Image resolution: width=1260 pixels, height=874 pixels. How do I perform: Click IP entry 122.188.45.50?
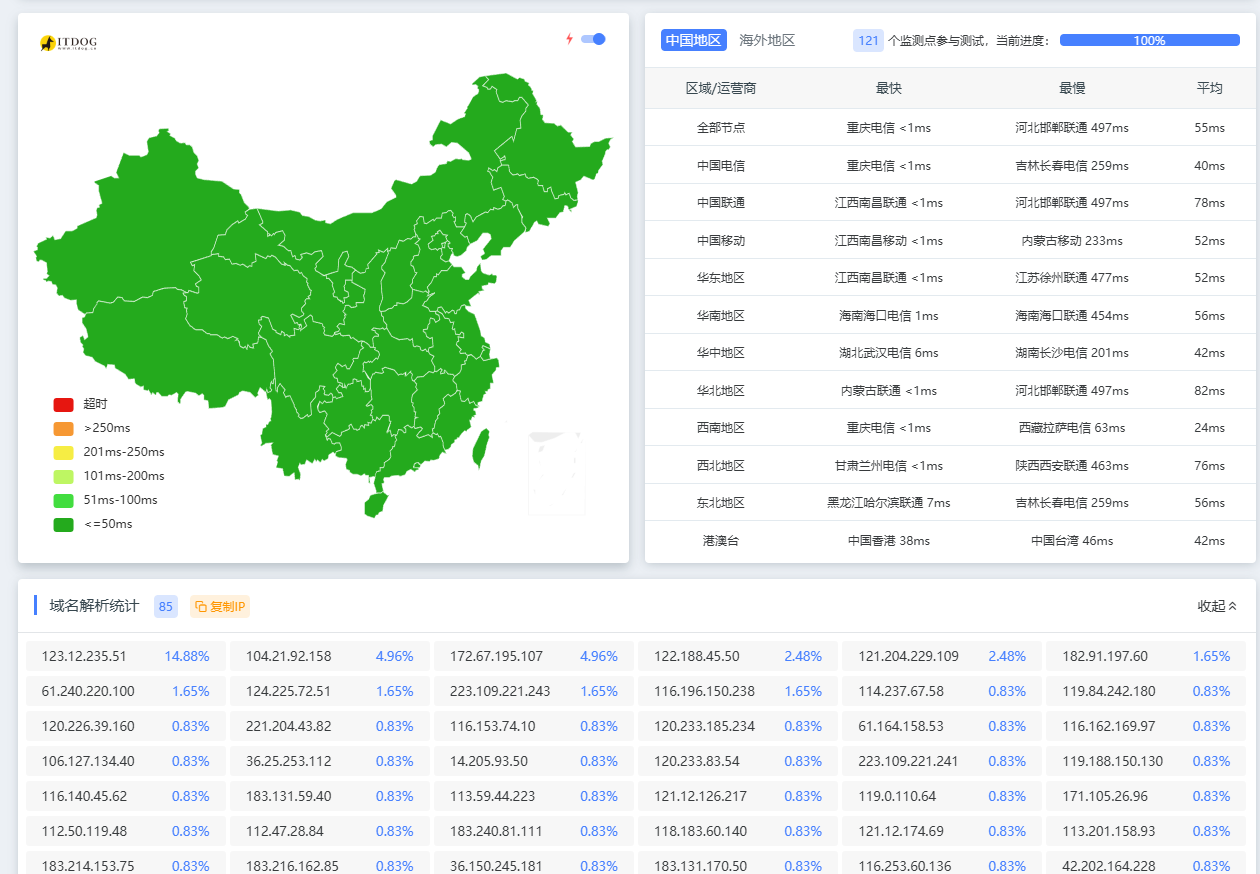click(x=697, y=656)
